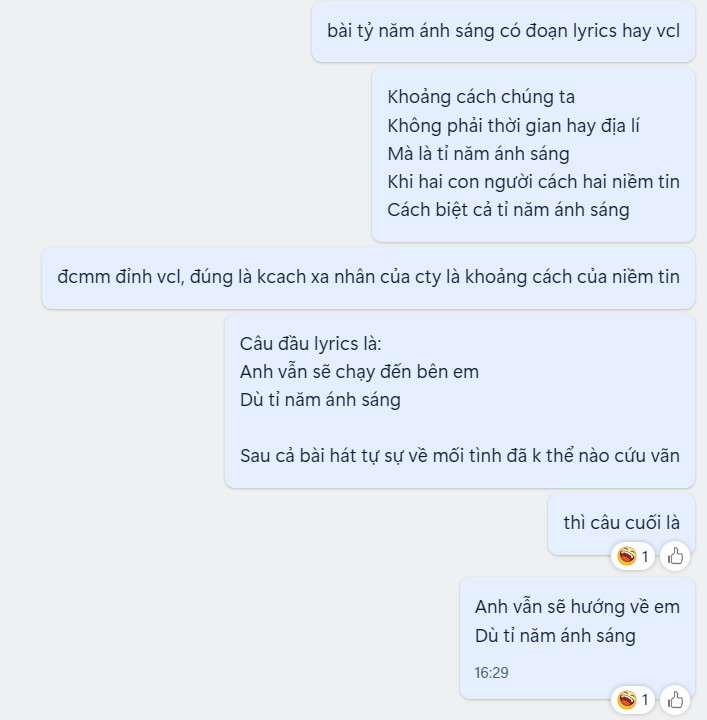Image resolution: width=707 pixels, height=720 pixels.
Task: Click the laughing emoji reaction under "thì câu cuối là"
Action: pos(627,556)
